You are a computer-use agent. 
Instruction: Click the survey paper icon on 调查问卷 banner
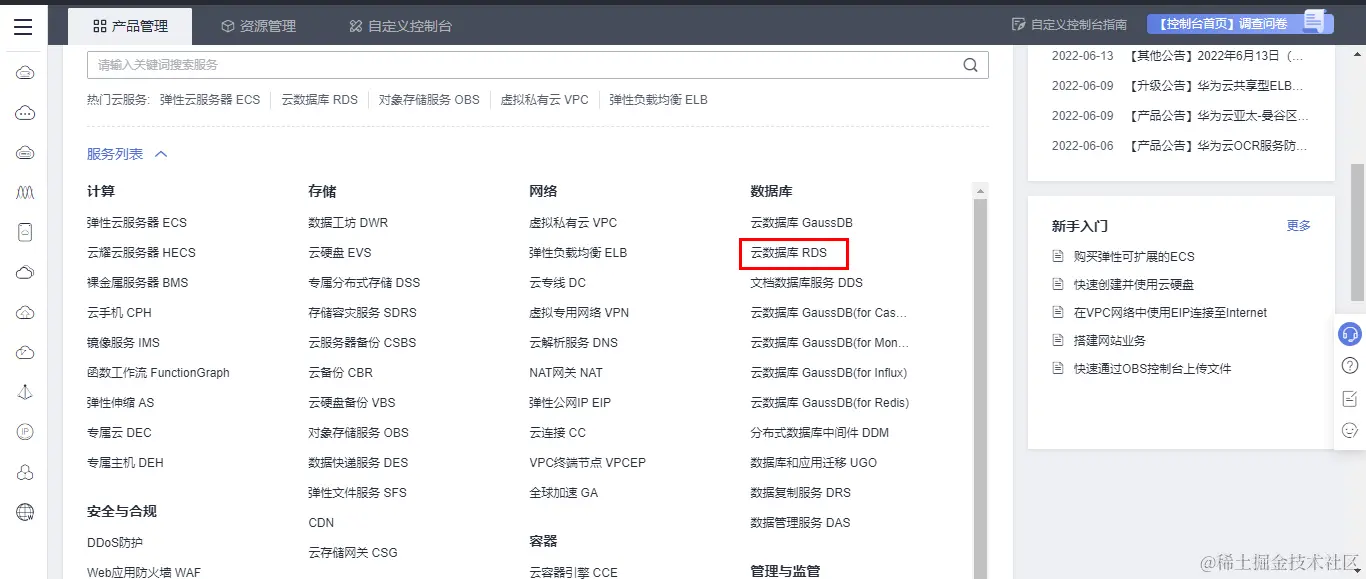1315,21
